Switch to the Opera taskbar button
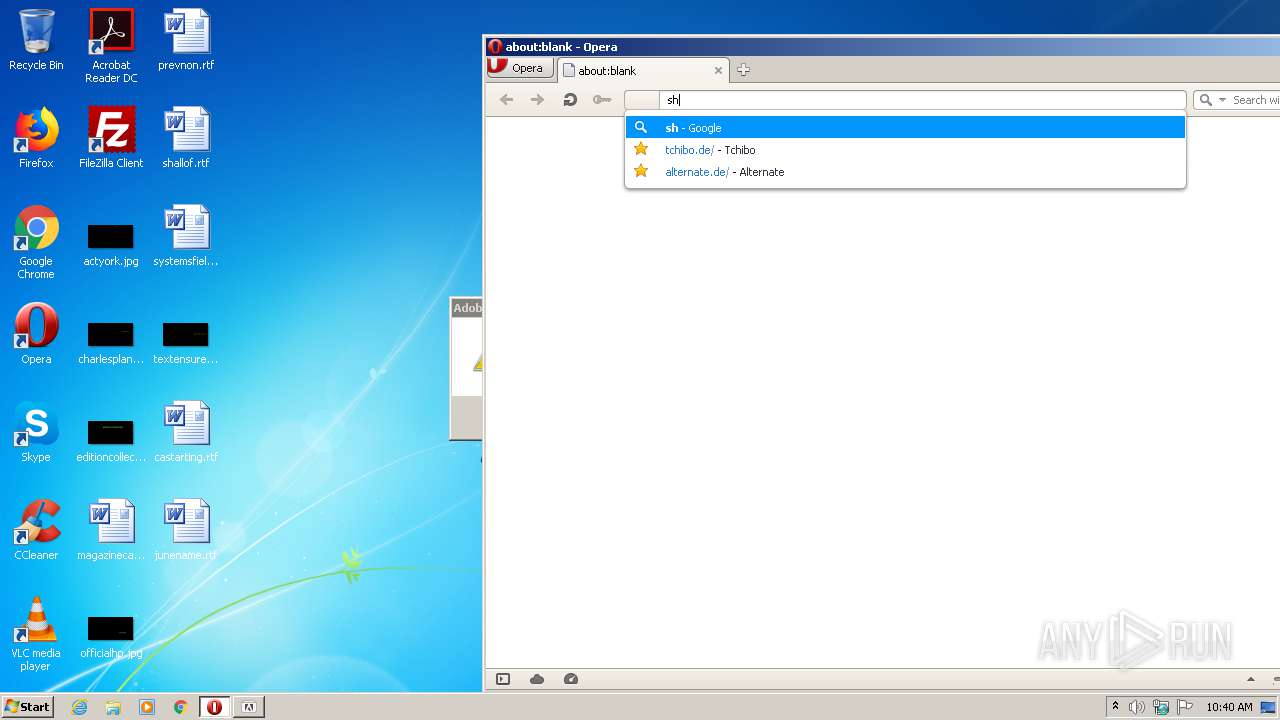This screenshot has width=1280, height=720. [x=214, y=707]
